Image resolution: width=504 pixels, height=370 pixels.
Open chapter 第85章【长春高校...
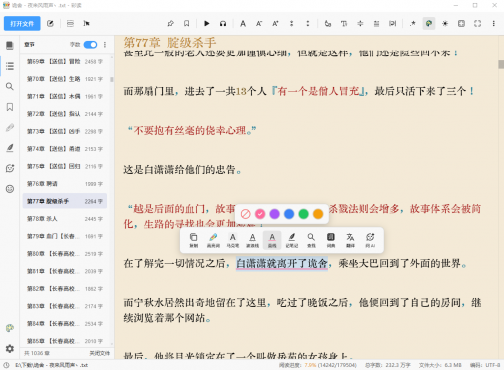65,341
